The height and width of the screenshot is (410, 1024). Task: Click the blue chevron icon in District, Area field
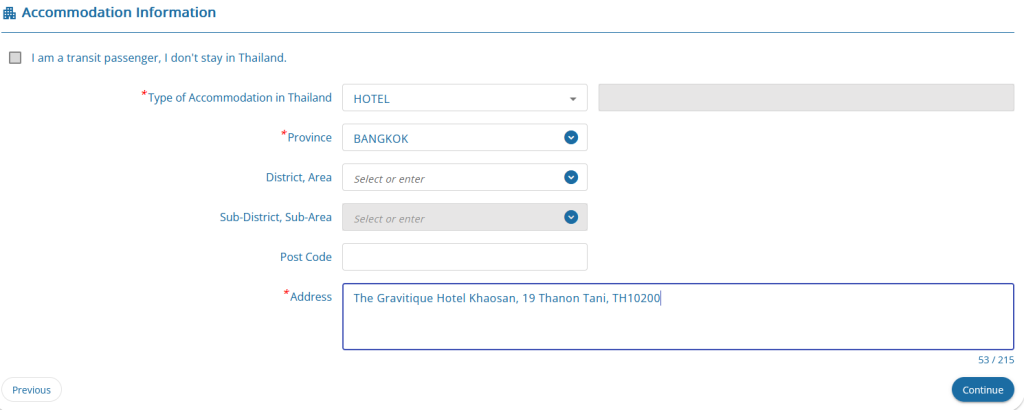571,178
